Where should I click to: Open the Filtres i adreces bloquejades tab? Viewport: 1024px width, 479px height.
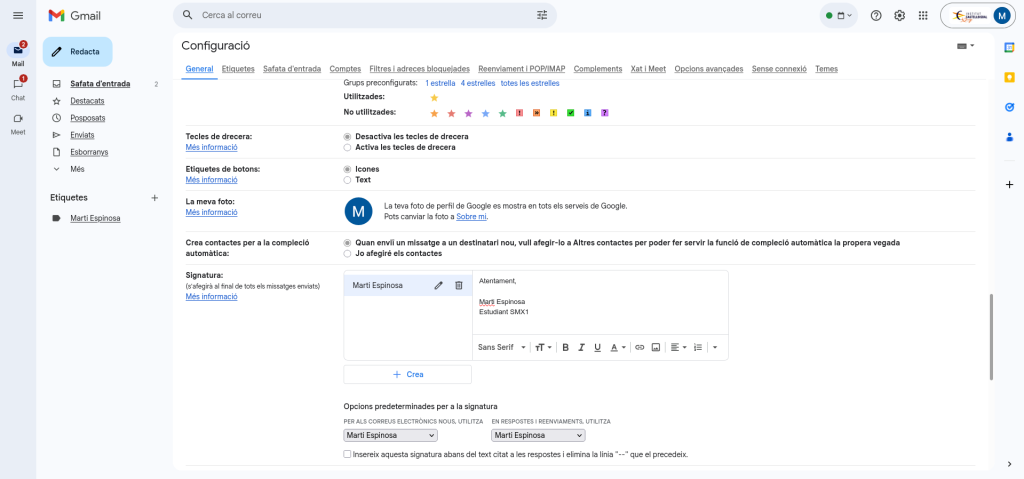pos(419,69)
